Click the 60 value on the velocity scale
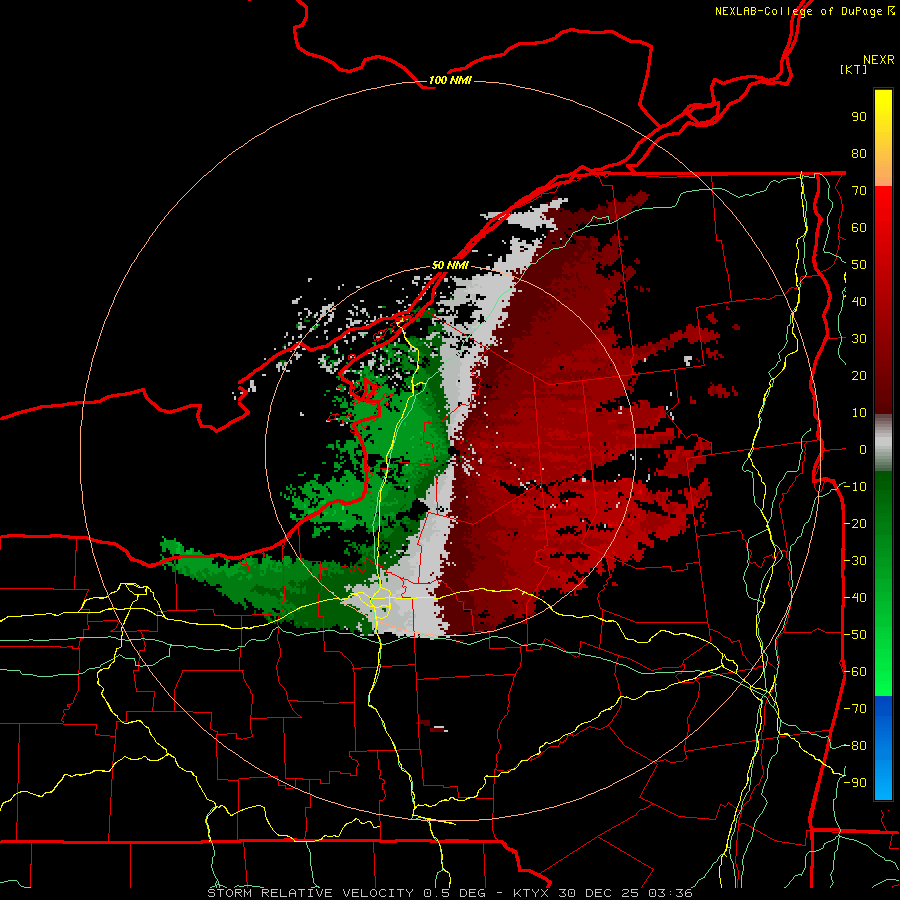 (859, 228)
